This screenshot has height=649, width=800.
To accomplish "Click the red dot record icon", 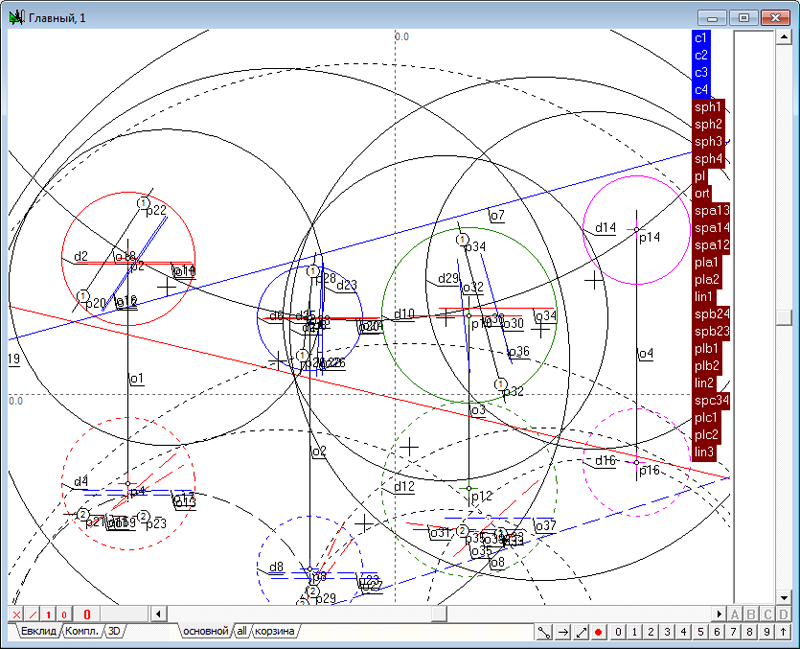I will click(x=598, y=632).
